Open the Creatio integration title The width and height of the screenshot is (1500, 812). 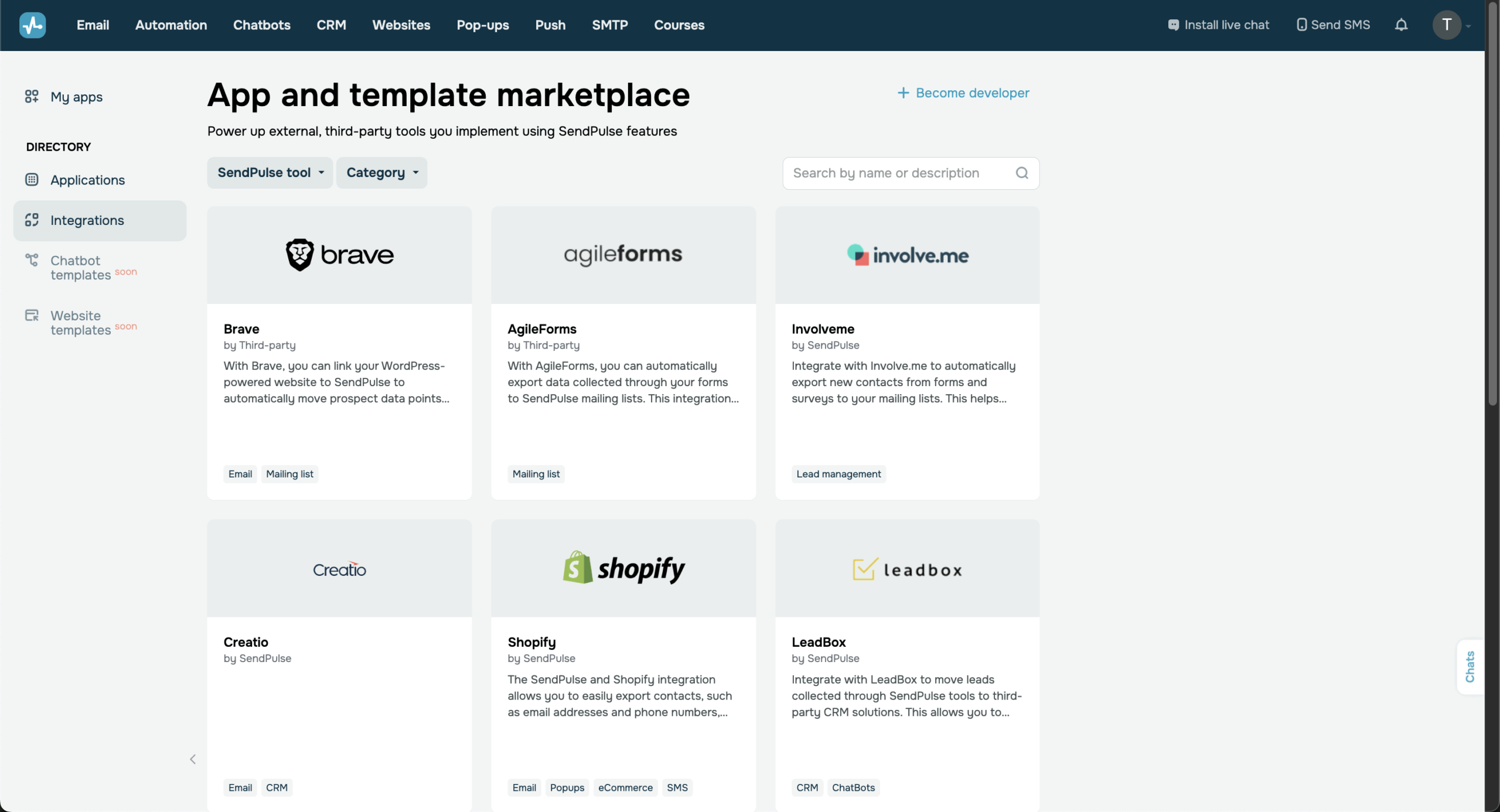(246, 642)
